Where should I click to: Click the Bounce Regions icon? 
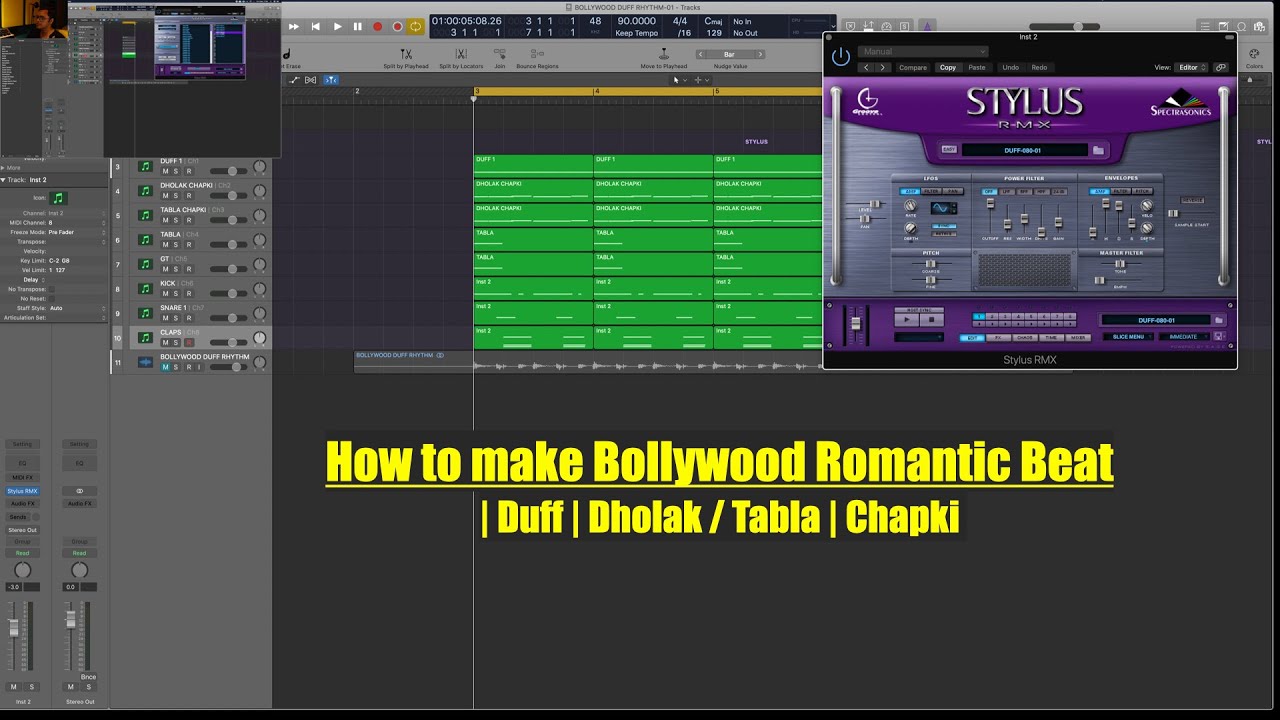(x=537, y=54)
